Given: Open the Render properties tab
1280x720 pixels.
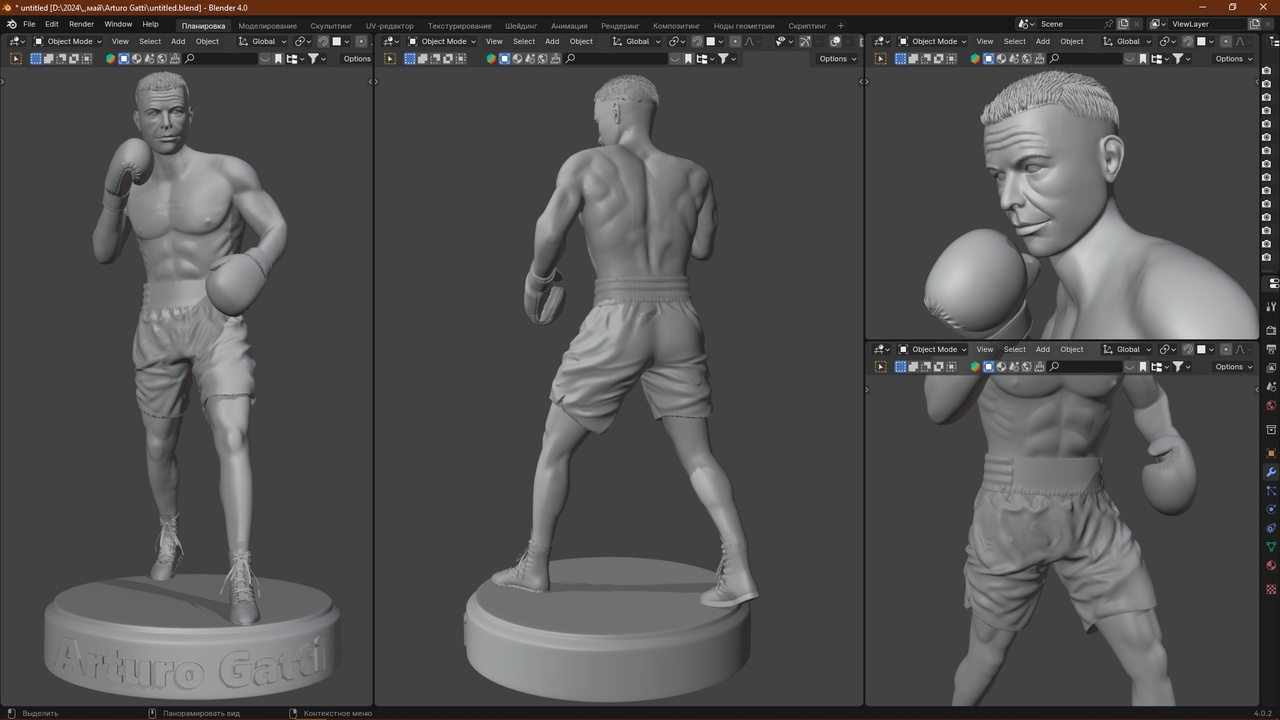Looking at the screenshot, I should coord(1271,330).
